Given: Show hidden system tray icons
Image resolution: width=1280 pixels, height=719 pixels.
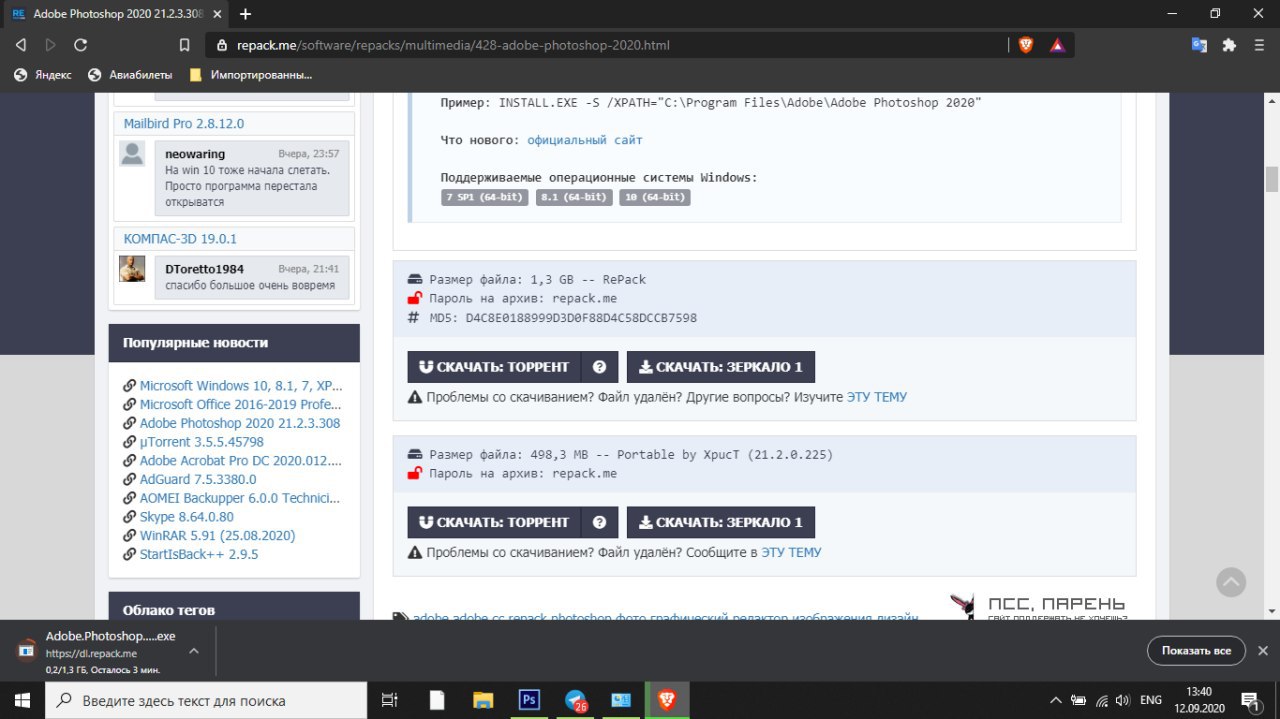Looking at the screenshot, I should [1055, 700].
